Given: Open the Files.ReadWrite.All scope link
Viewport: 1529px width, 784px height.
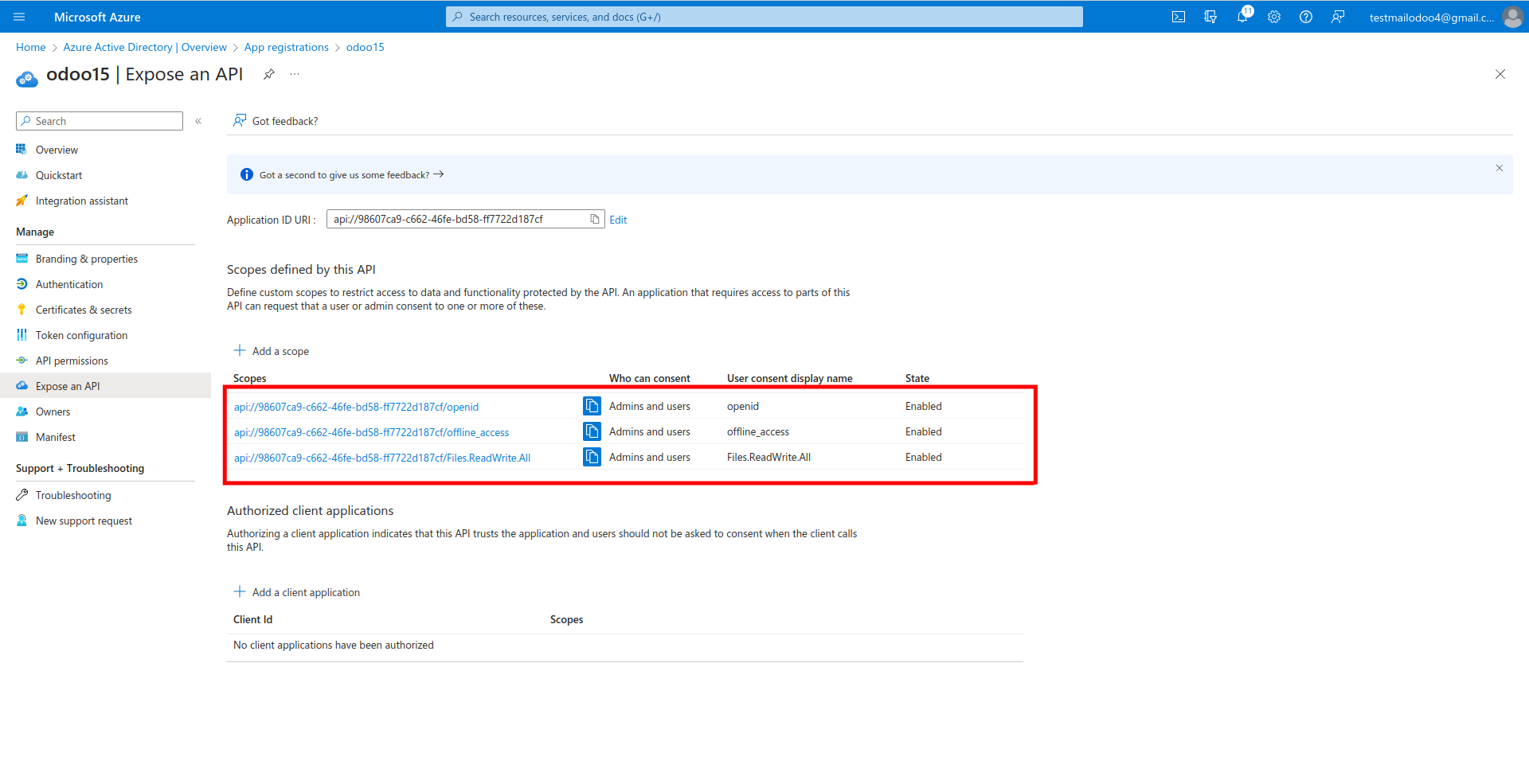Looking at the screenshot, I should [382, 458].
